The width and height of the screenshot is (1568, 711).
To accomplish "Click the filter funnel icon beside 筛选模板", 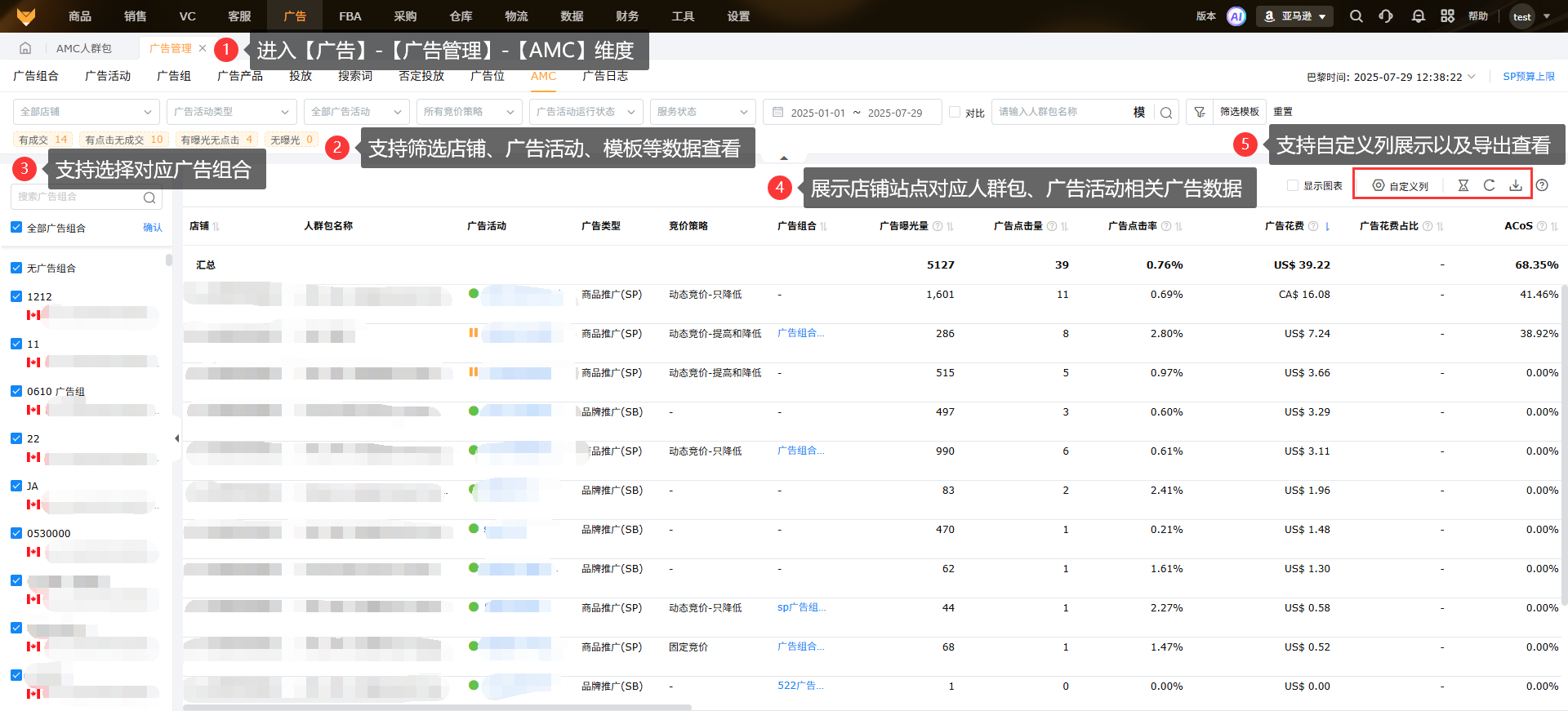I will (1199, 112).
